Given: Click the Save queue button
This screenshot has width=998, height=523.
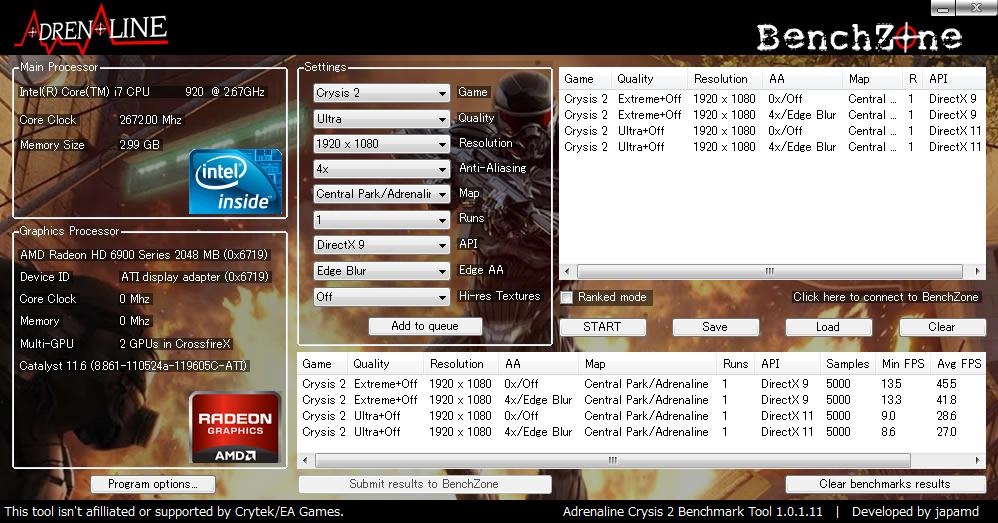Looking at the screenshot, I should click(x=715, y=327).
